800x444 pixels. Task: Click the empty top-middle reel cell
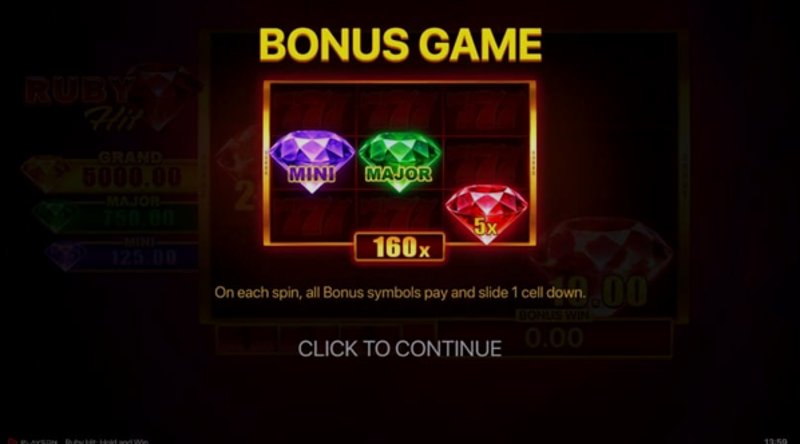pos(399,112)
